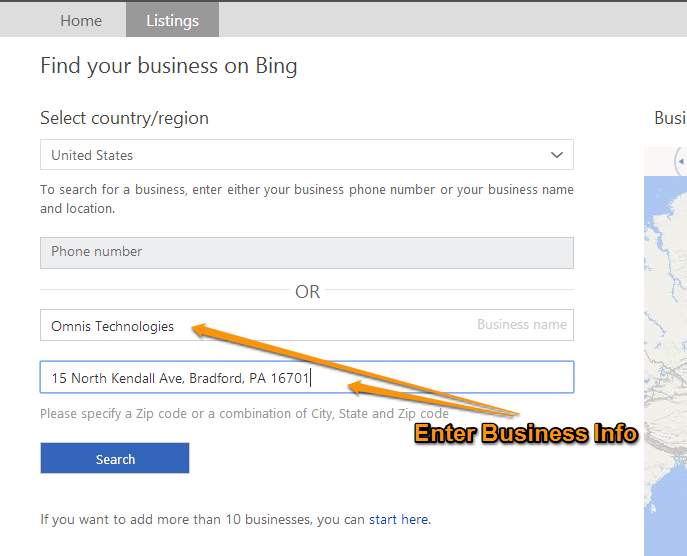Click the orange "Enter Business Info" annotation
Image resolution: width=687 pixels, height=556 pixels.
526,434
